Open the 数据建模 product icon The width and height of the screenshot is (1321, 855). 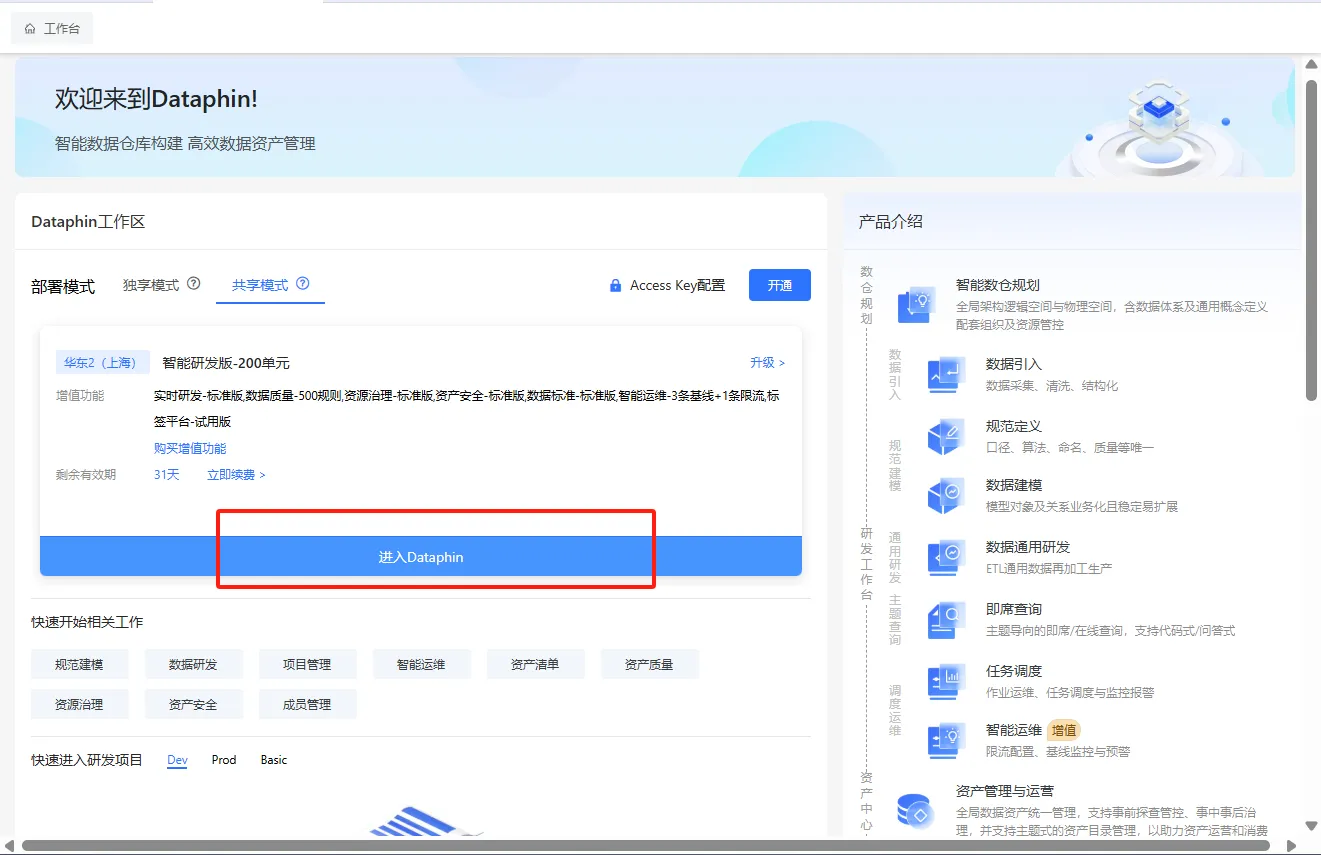click(x=946, y=495)
